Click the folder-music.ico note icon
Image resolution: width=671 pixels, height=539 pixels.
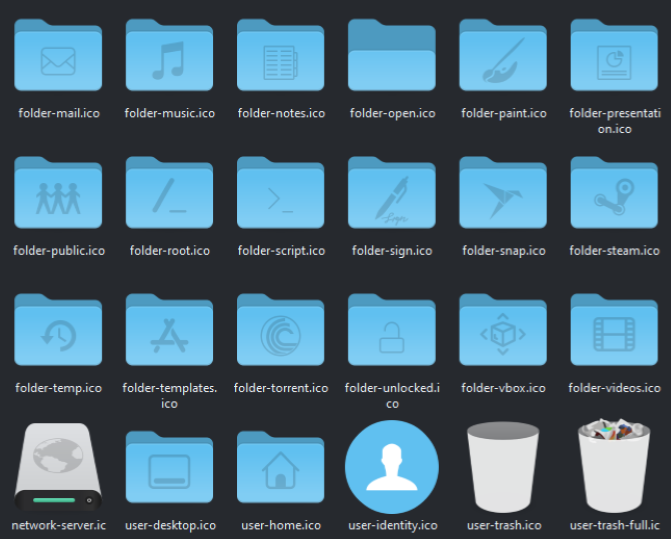tap(169, 58)
